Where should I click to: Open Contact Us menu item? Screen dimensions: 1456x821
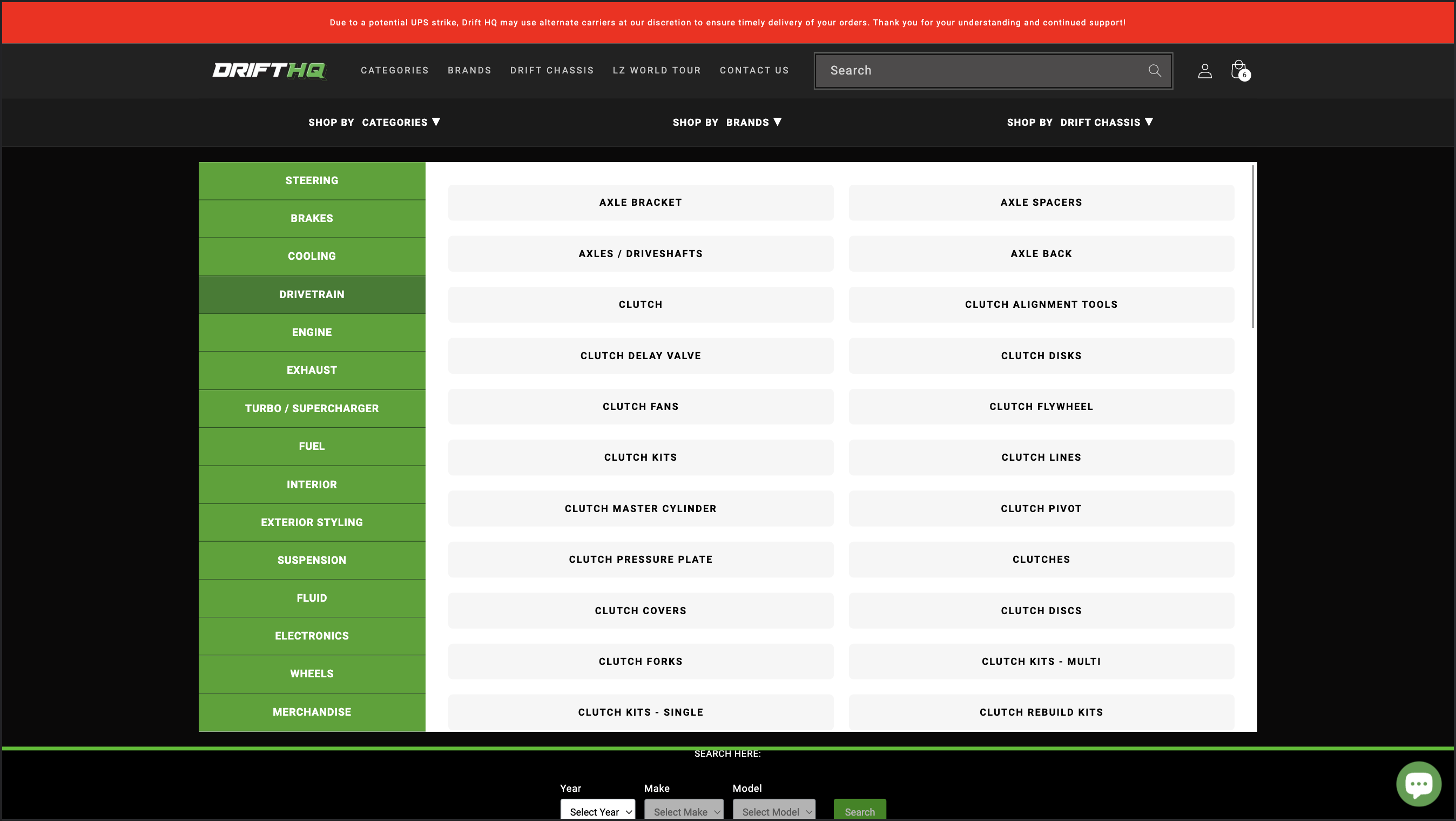[x=754, y=70]
